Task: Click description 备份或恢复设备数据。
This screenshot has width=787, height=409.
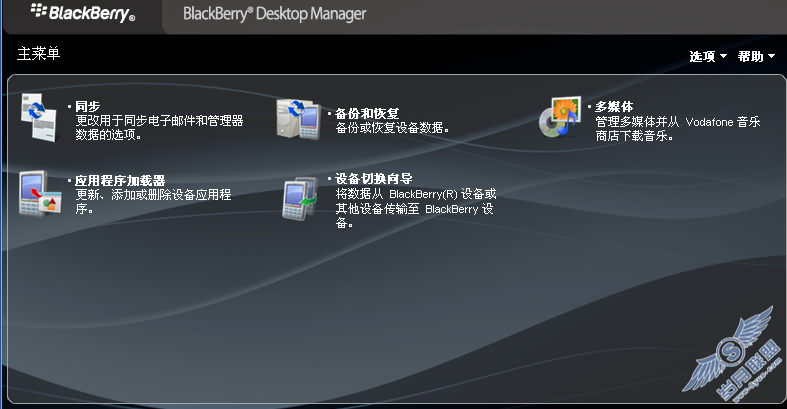Action: pyautogui.click(x=392, y=128)
